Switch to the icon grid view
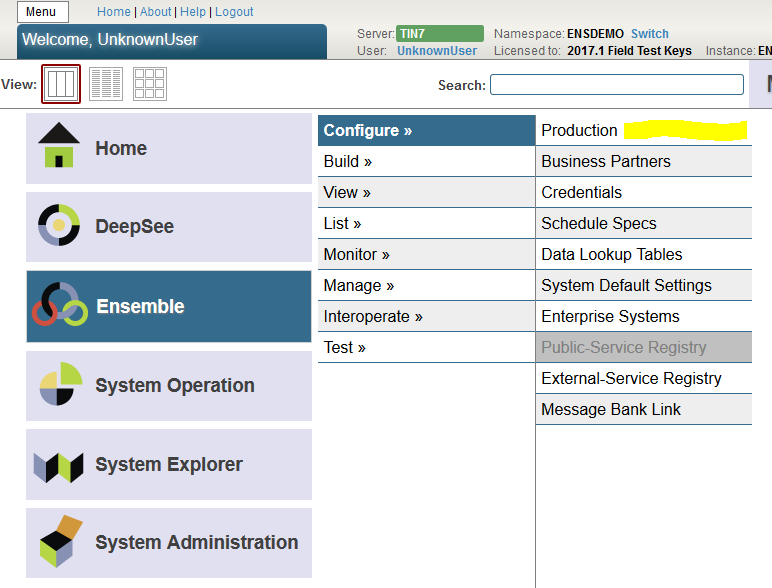This screenshot has width=772, height=588. [x=150, y=84]
